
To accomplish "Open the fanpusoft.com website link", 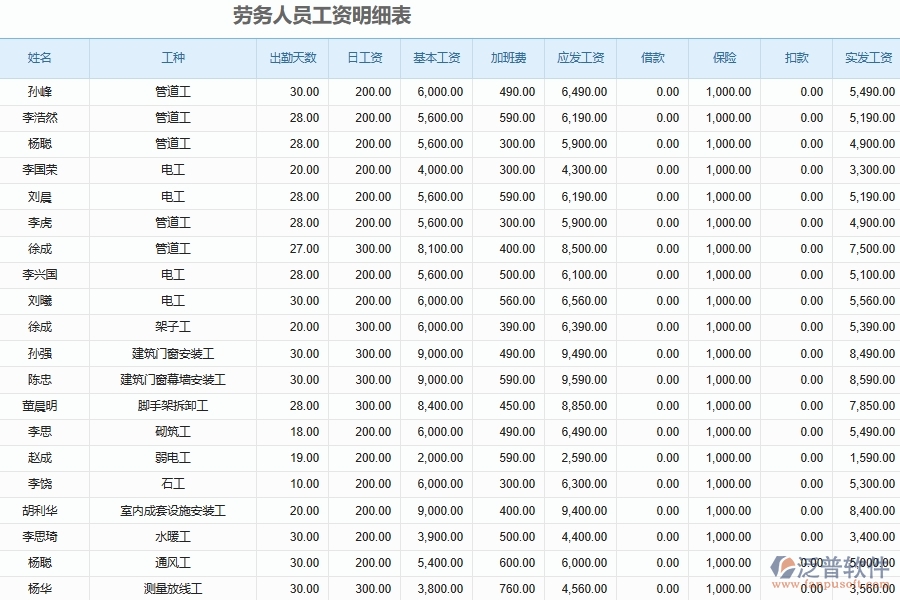I will [x=828, y=585].
